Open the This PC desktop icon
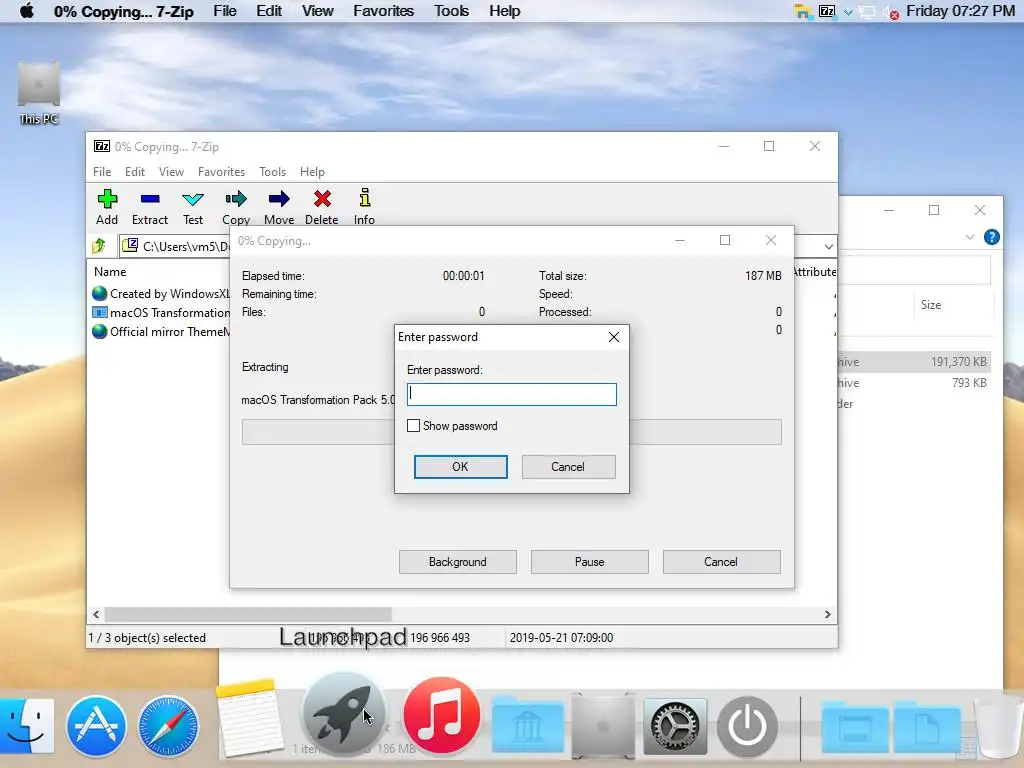1024x768 pixels. coord(39,93)
